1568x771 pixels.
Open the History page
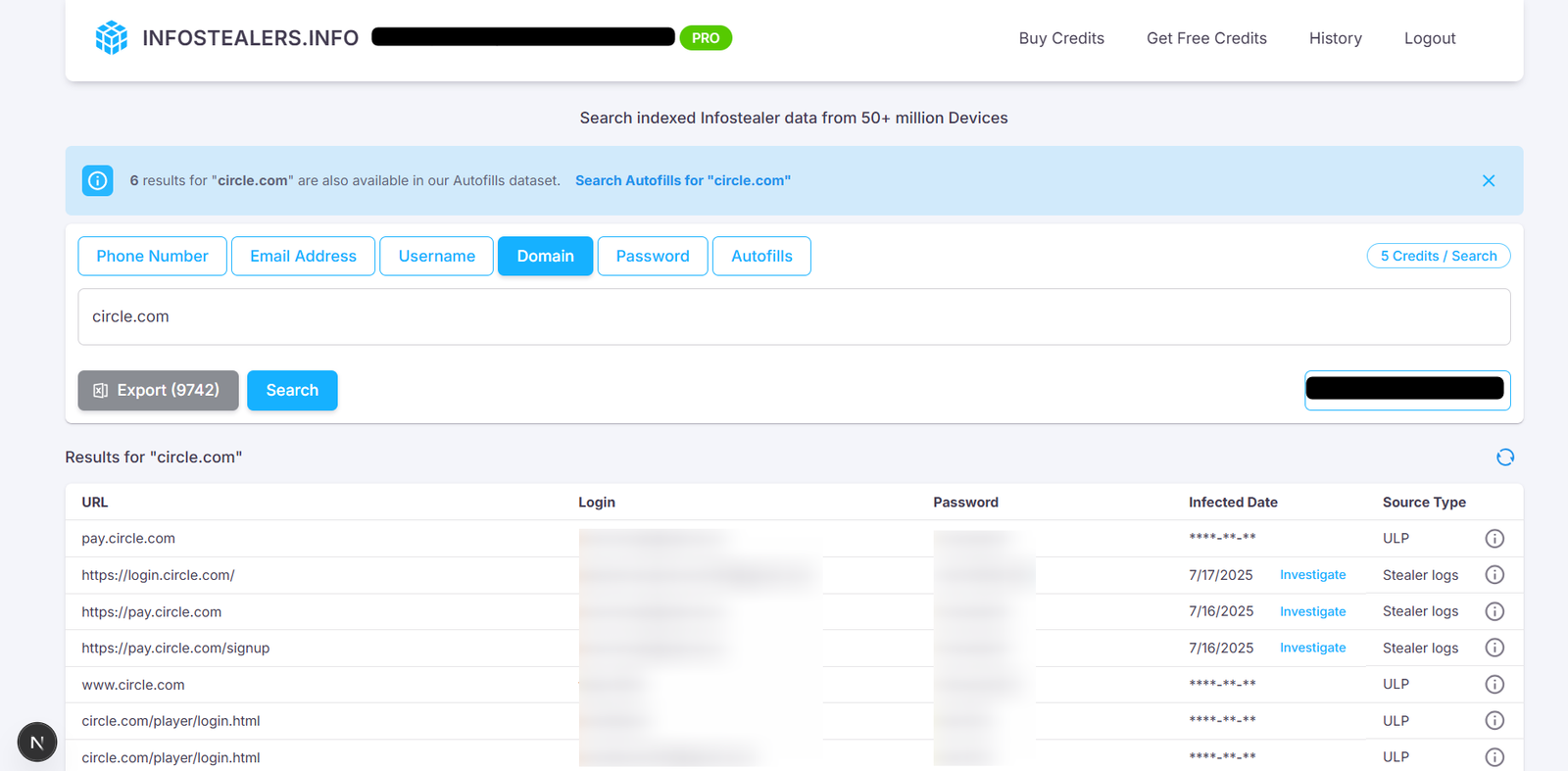[x=1336, y=38]
